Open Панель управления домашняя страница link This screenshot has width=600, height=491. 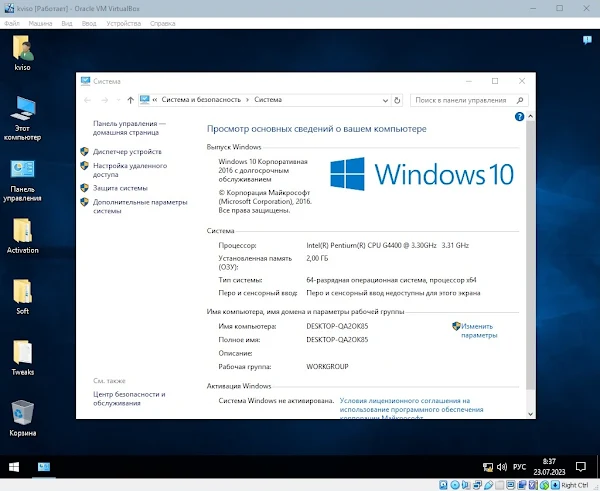pyautogui.click(x=129, y=128)
